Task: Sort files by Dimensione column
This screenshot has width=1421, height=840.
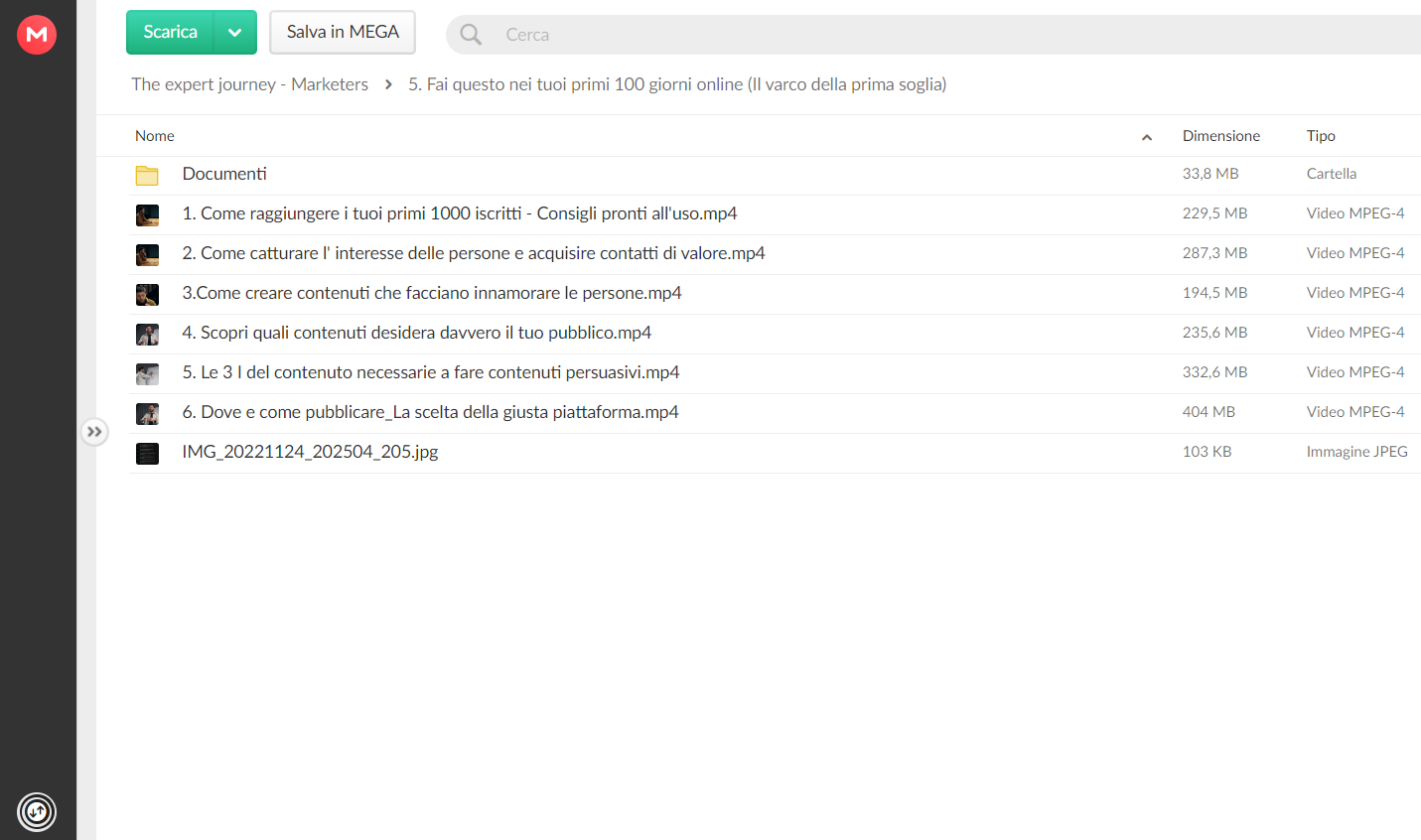Action: (1220, 136)
